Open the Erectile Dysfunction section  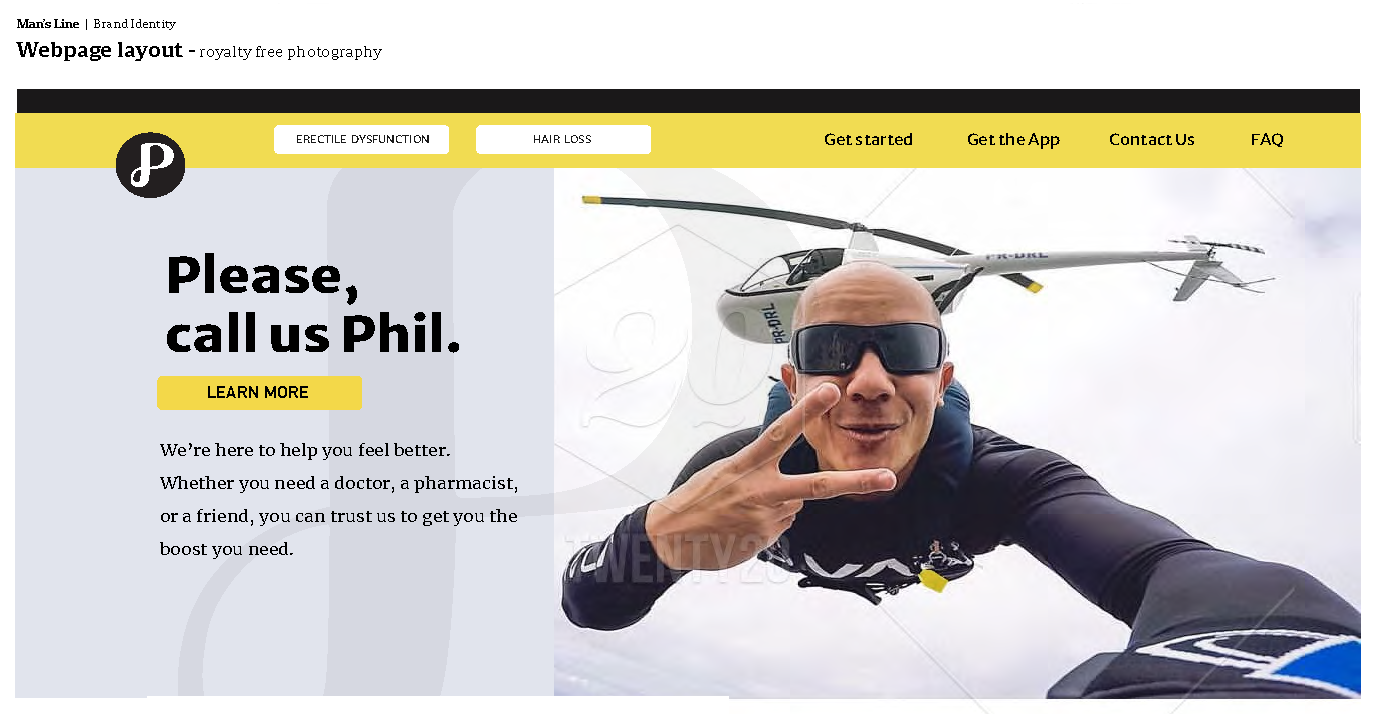click(x=361, y=139)
